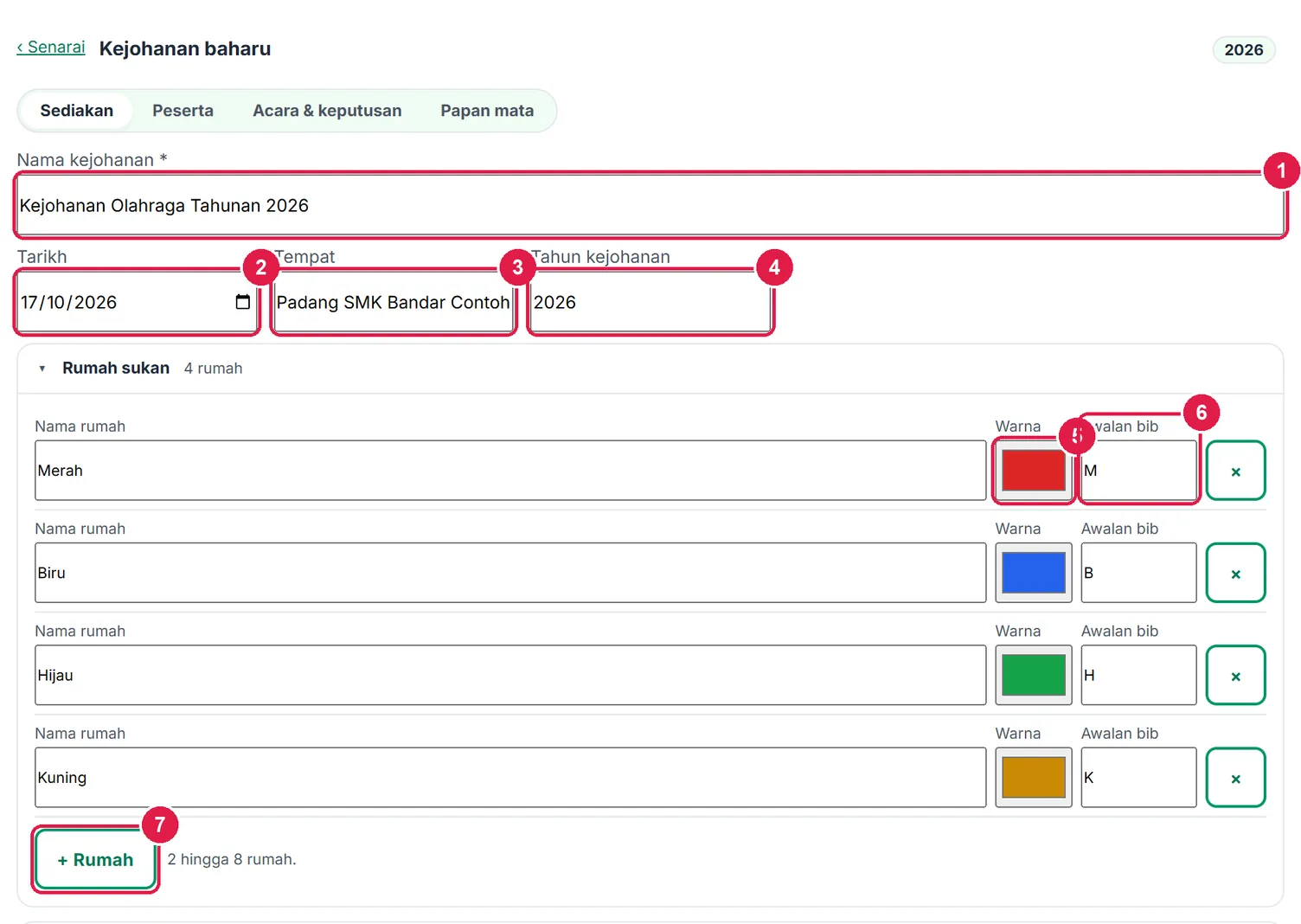Go to Acara & keputusan tab

point(327,111)
